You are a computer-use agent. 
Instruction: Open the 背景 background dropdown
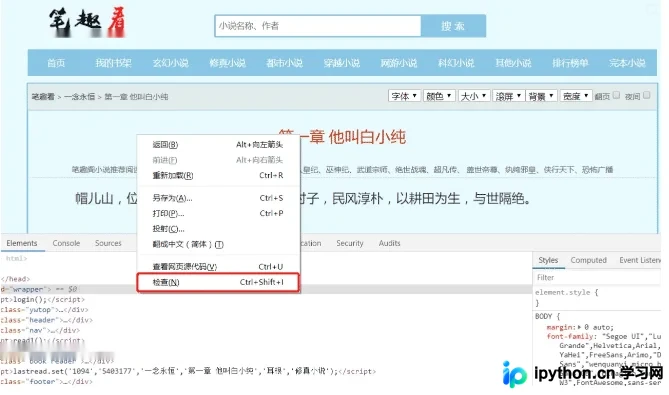coord(541,96)
